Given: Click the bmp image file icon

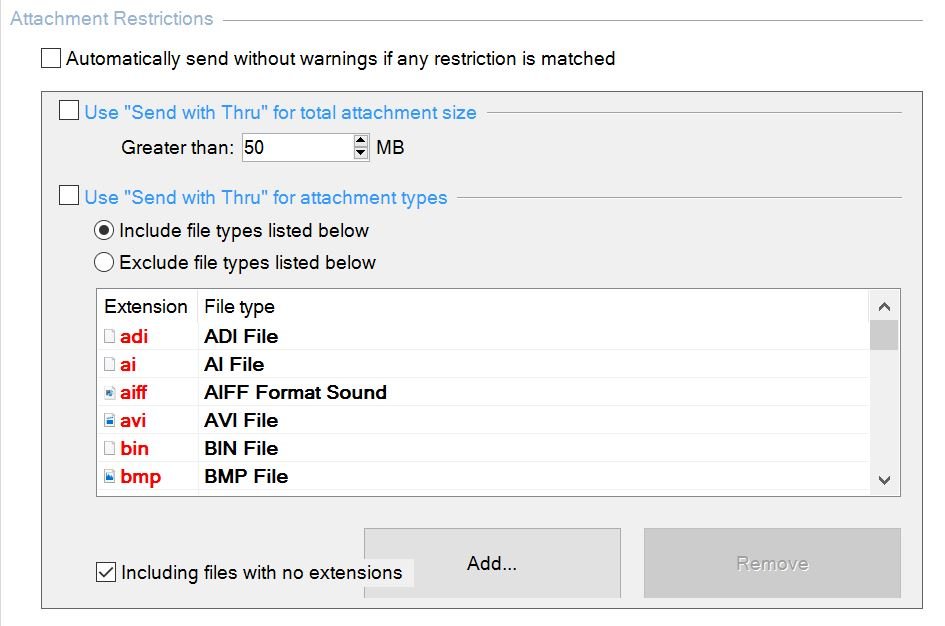Looking at the screenshot, I should click(x=109, y=477).
